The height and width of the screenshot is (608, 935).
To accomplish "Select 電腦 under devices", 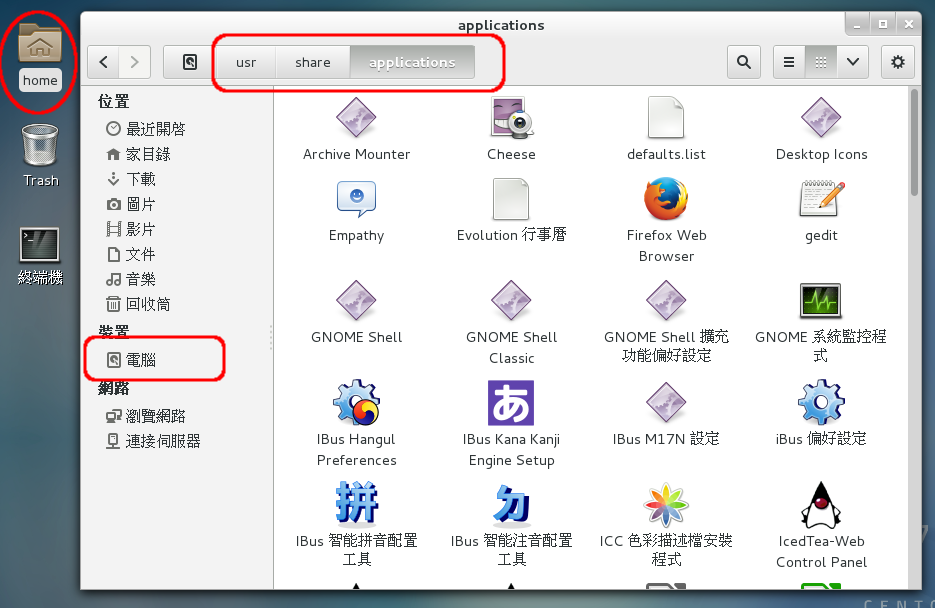I will point(131,360).
